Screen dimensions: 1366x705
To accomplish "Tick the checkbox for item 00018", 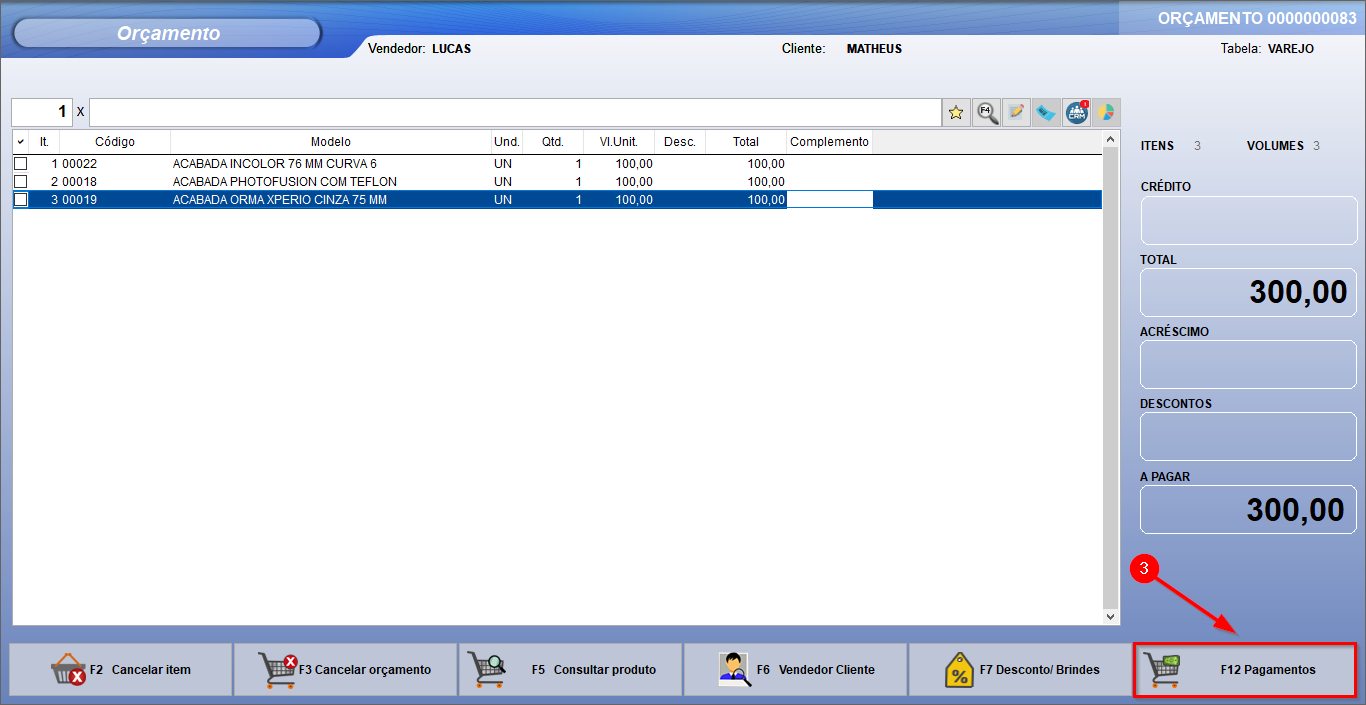I will (x=21, y=182).
